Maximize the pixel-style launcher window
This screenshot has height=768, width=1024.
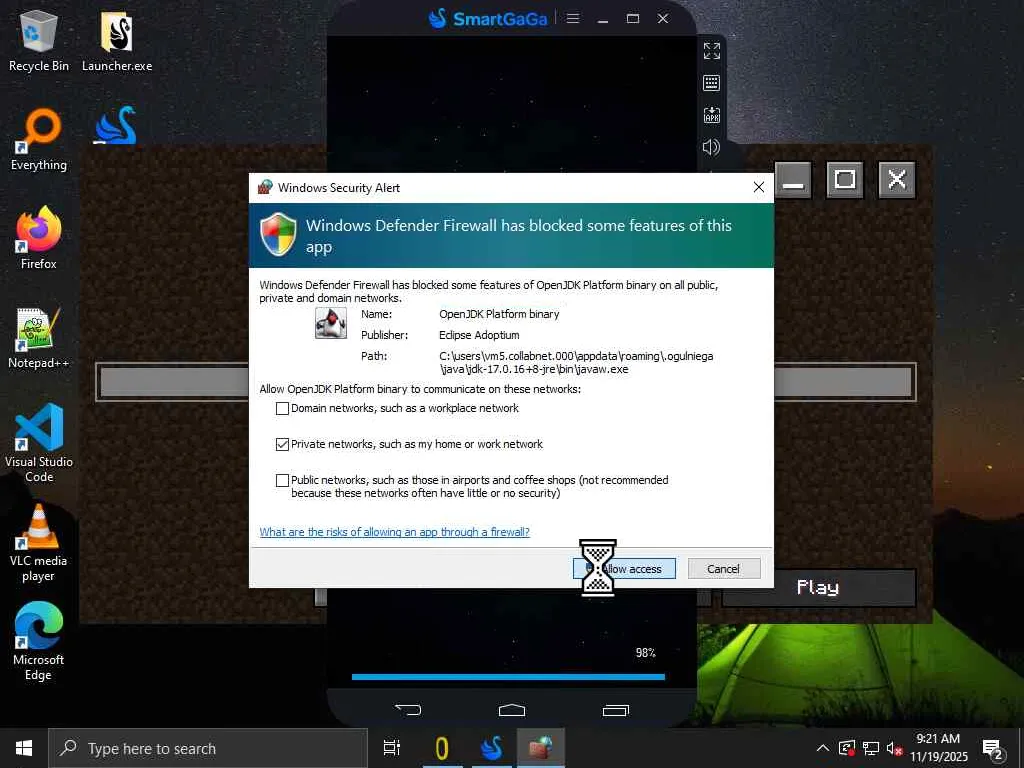point(844,180)
